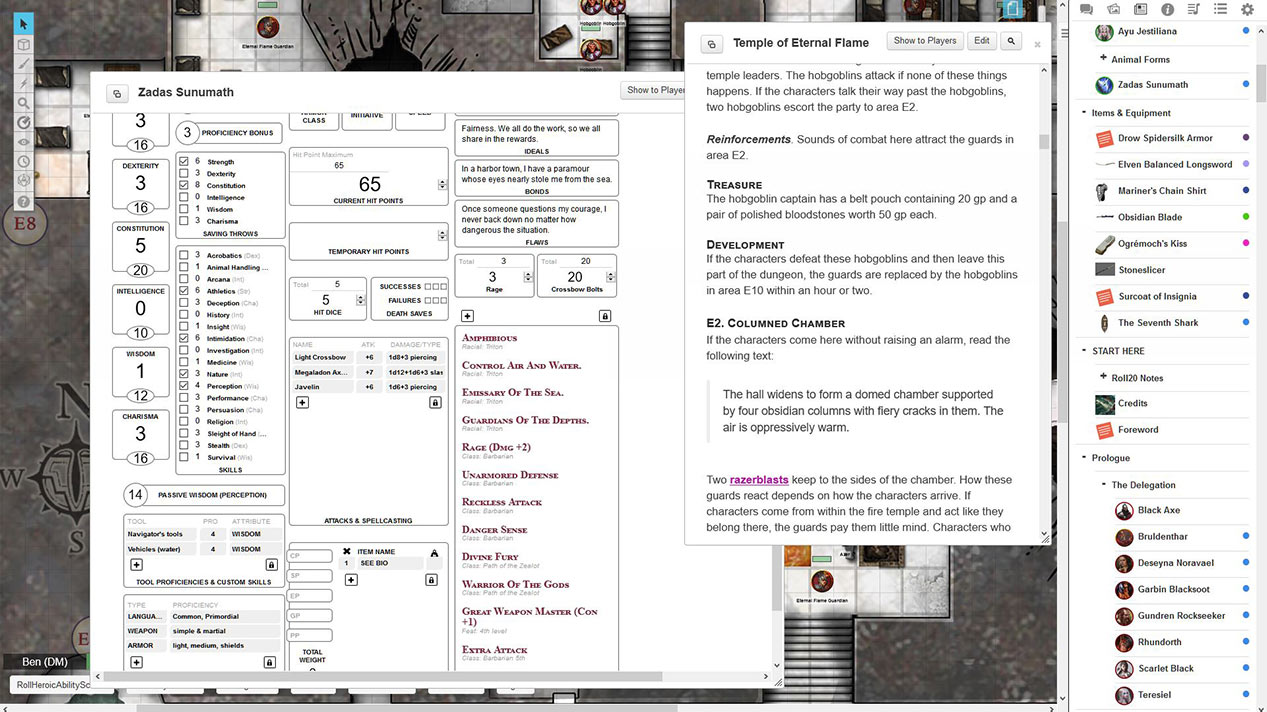Collapse The Delegation folder
The image size is (1267, 712).
coord(1103,485)
